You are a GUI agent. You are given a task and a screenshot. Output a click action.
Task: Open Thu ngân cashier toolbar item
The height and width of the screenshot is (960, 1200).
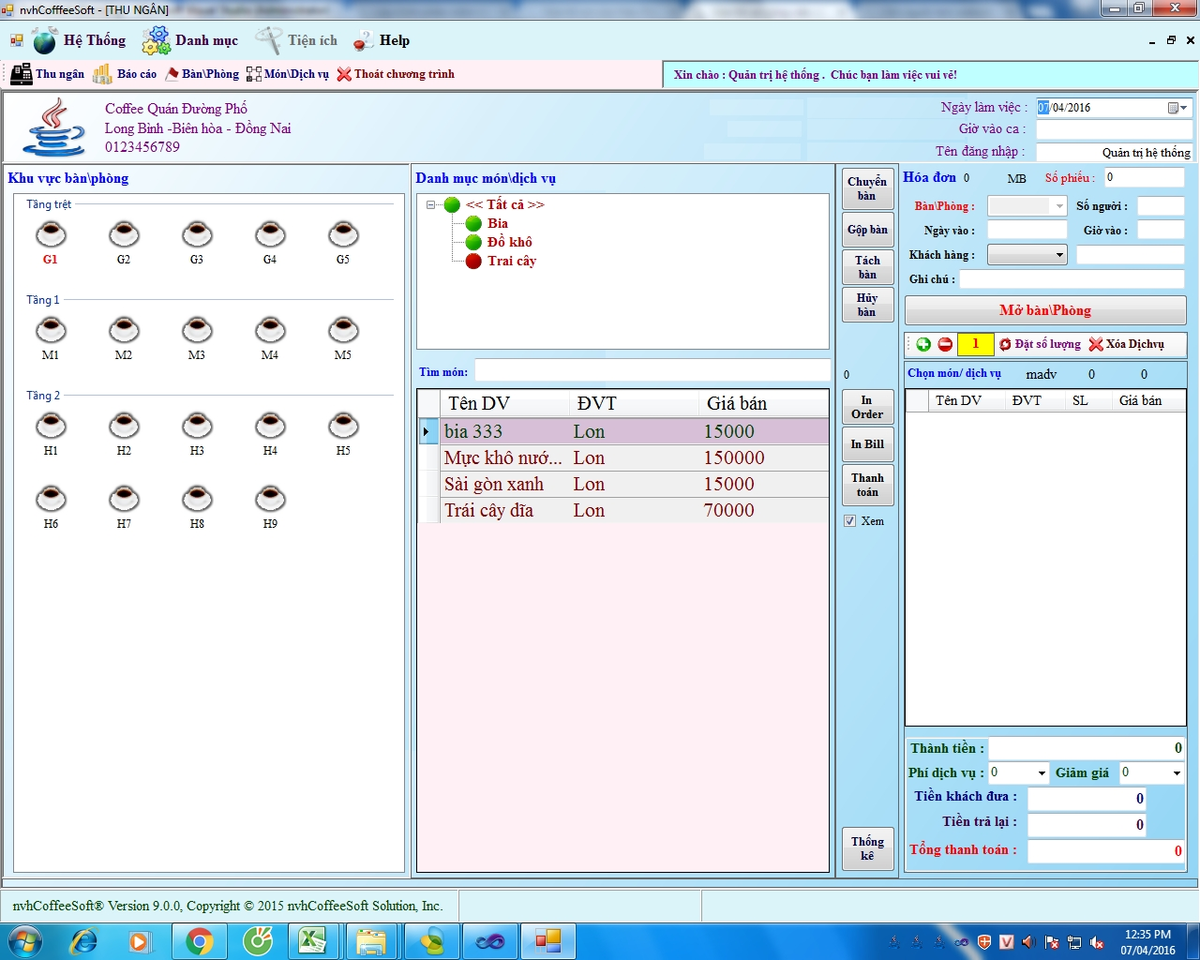[47, 74]
